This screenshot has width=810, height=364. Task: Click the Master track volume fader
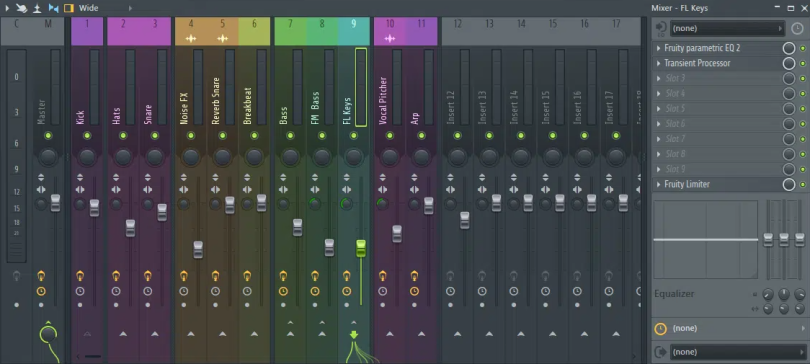(x=55, y=202)
